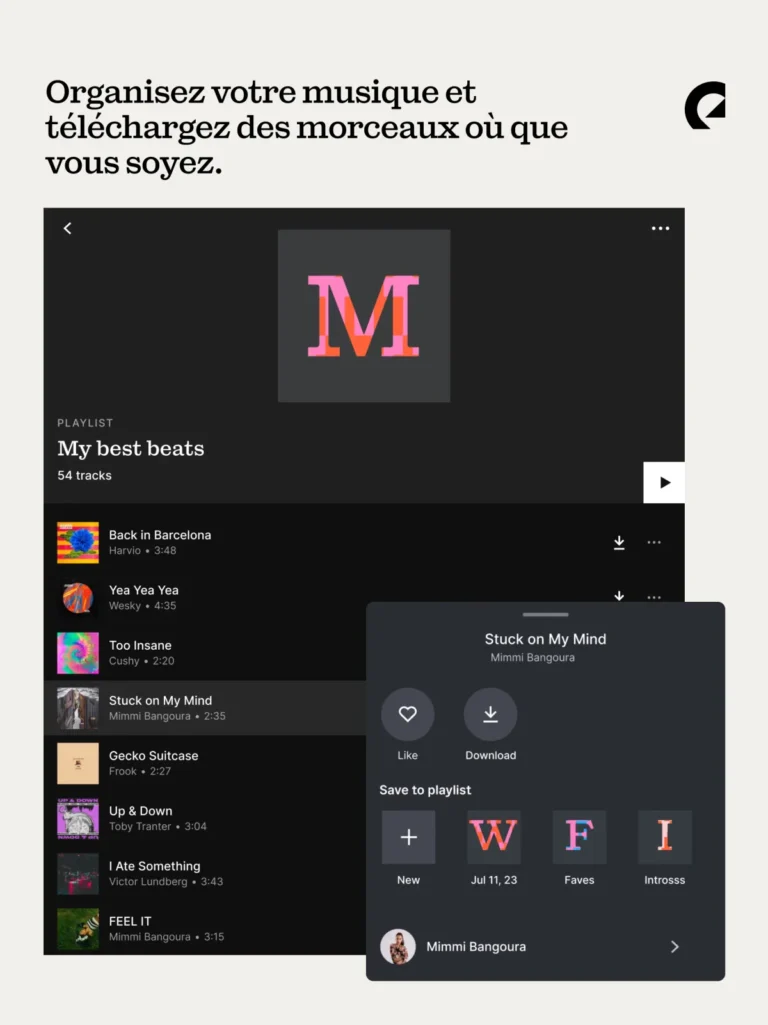Select Back in Barcelona track cover
Screen dimensions: 768x1025
[x=78, y=543]
